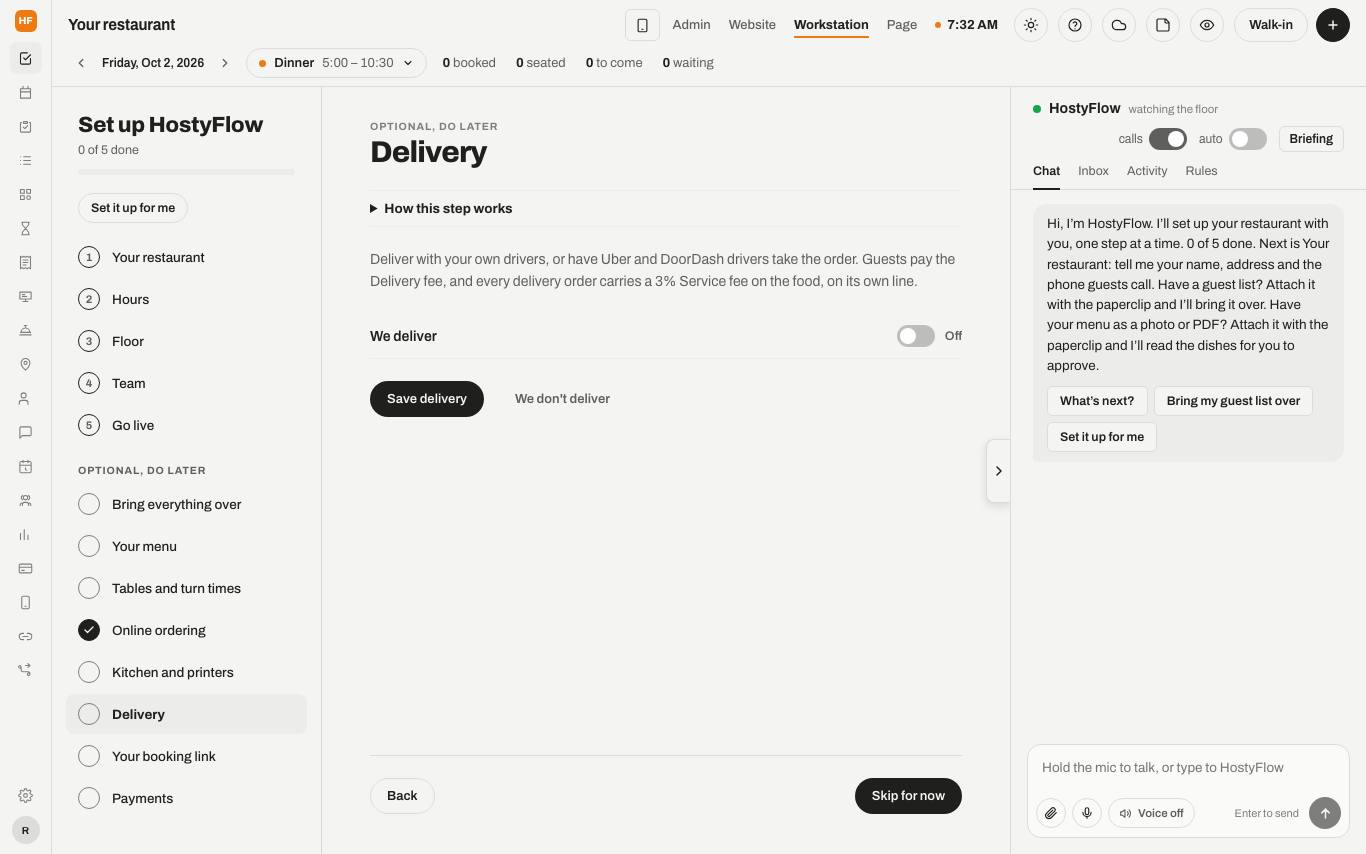Toggle the calls switch off
This screenshot has height=854, width=1366.
pos(1168,139)
